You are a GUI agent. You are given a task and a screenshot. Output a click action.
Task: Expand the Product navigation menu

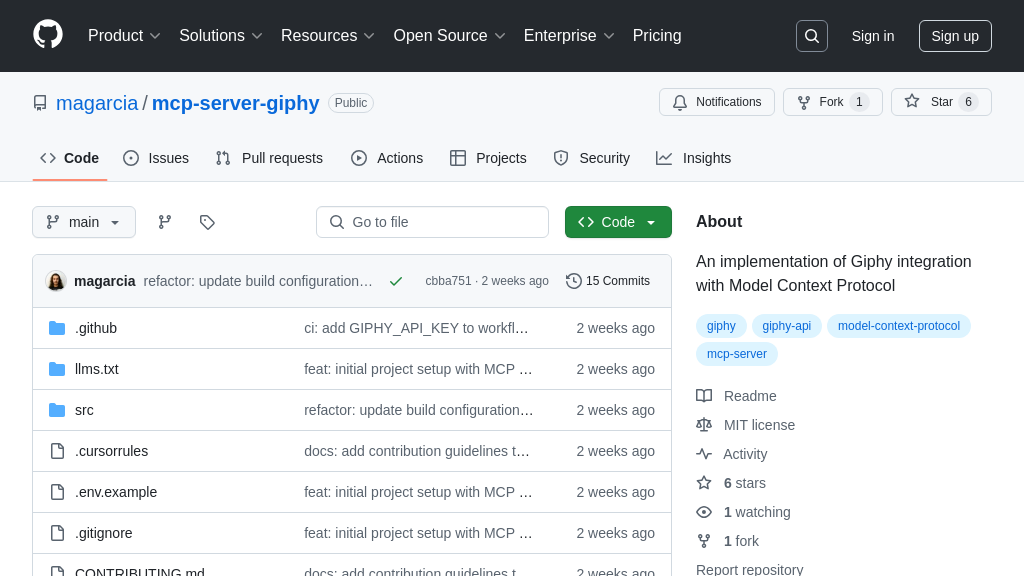click(x=124, y=36)
